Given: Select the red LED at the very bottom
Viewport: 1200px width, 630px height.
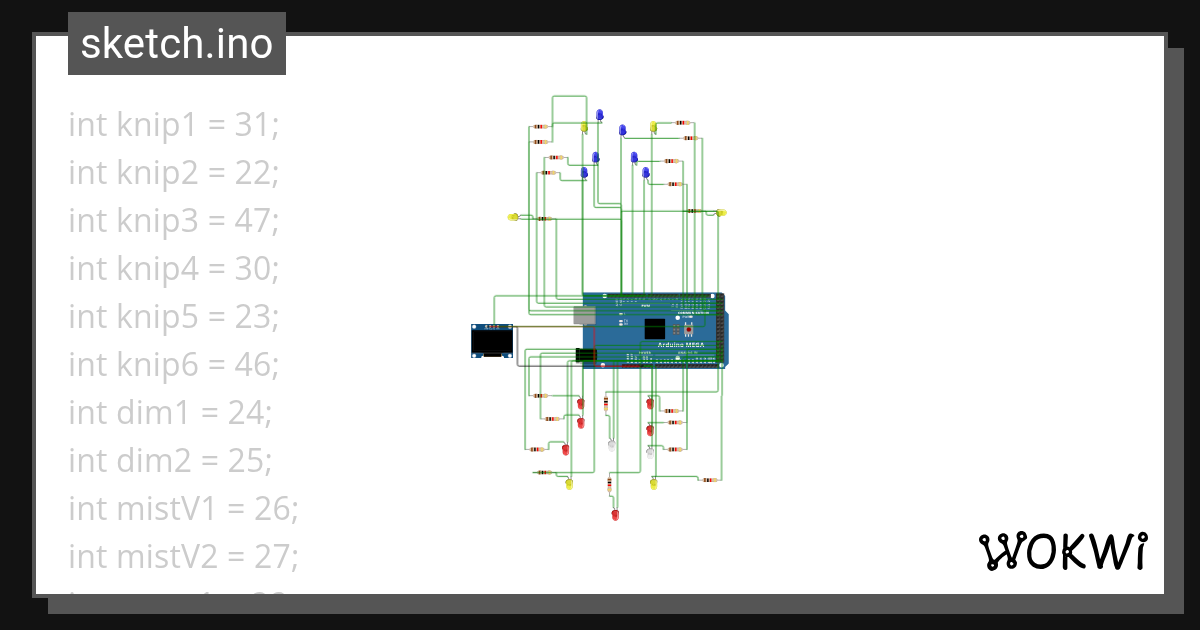Looking at the screenshot, I should coord(615,515).
